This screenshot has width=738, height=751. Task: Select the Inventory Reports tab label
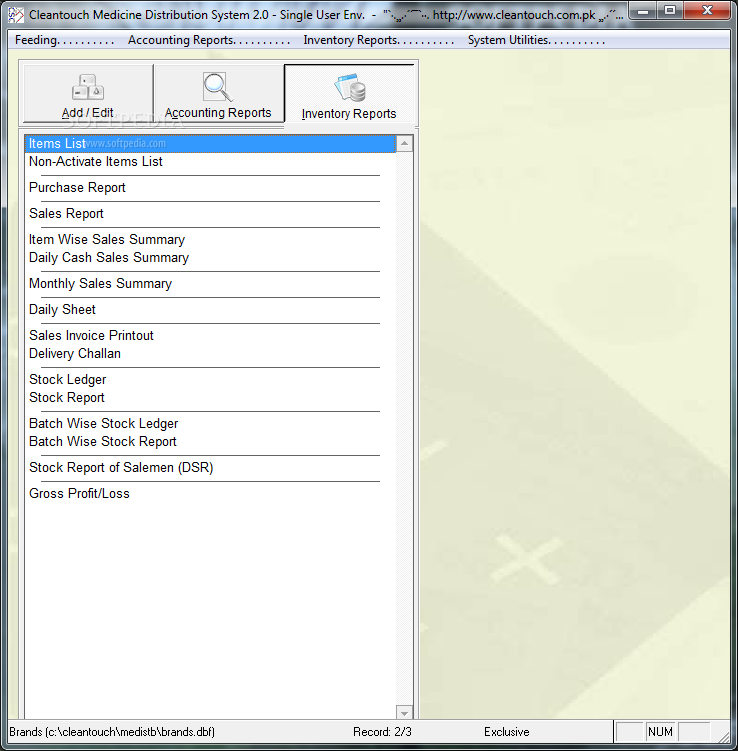click(349, 114)
